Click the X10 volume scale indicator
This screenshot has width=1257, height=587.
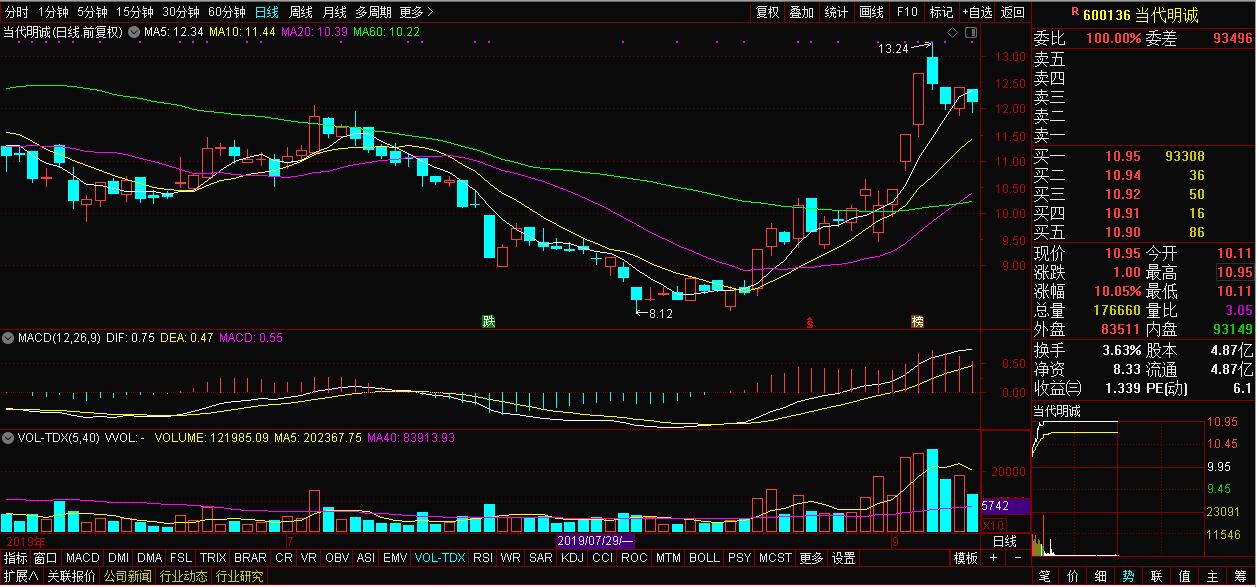point(993,525)
